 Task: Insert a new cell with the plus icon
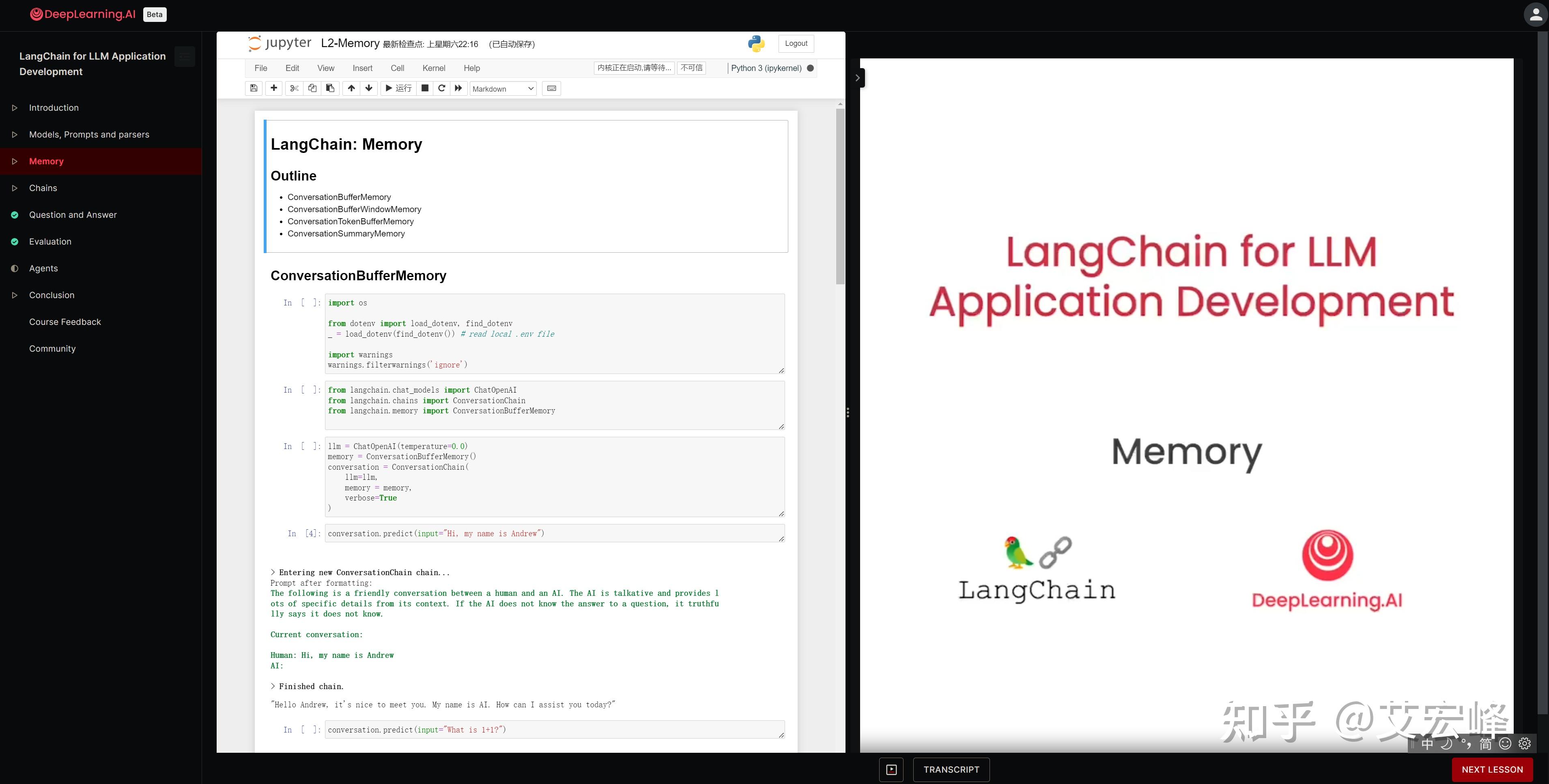pos(273,88)
